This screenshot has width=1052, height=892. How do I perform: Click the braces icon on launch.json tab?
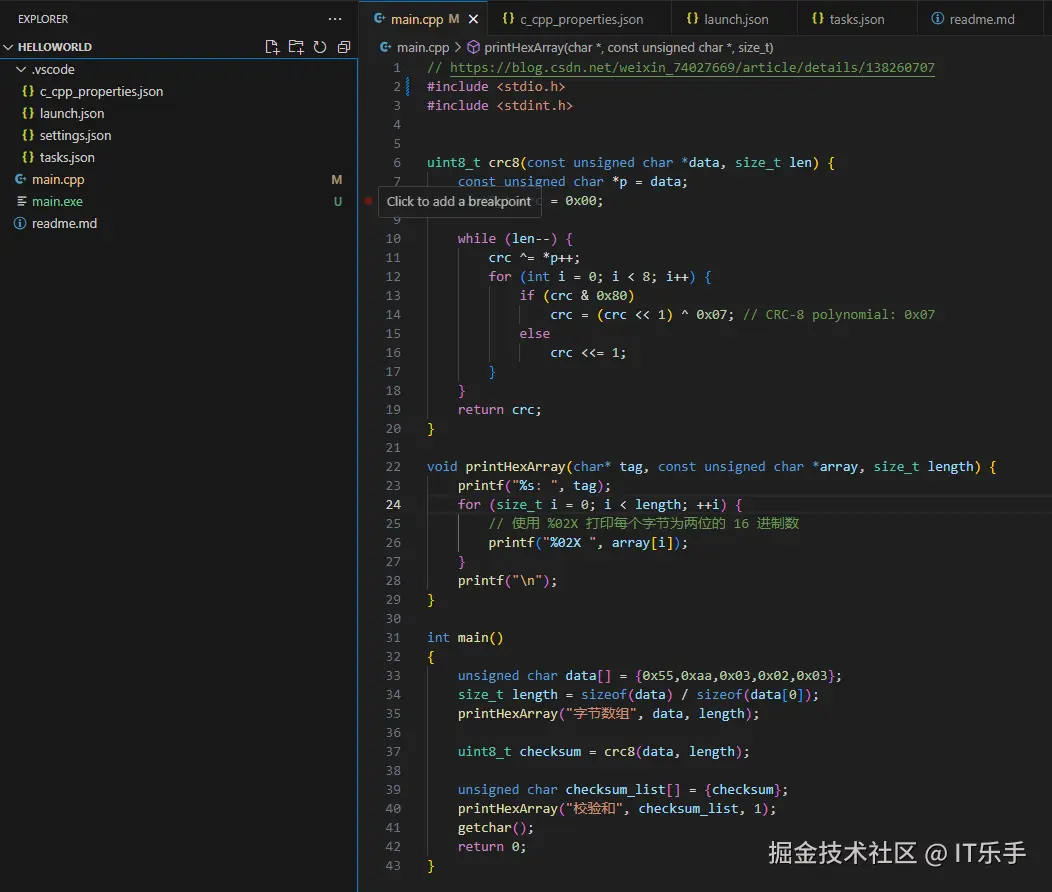[x=692, y=19]
